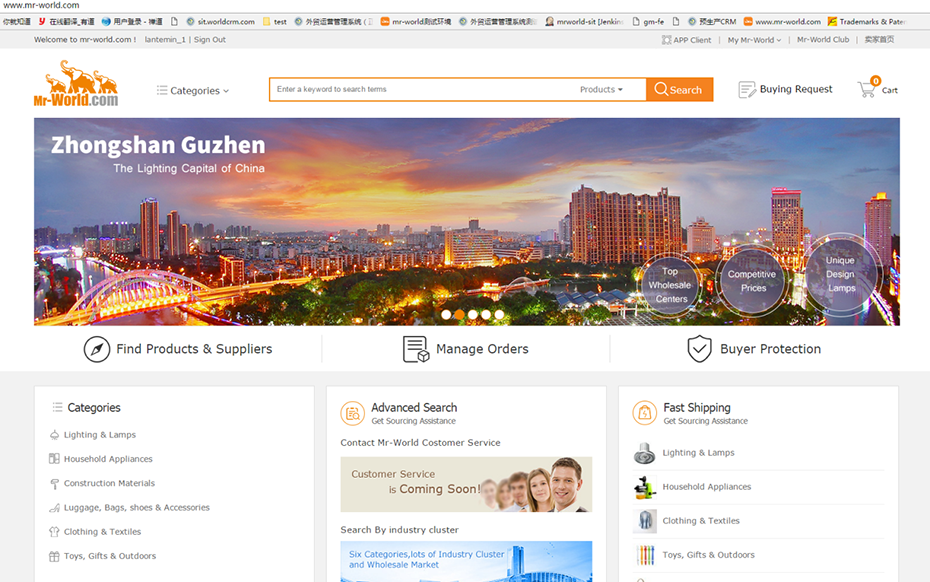Select the first carousel dot on banner
This screenshot has height=582, width=930.
pos(446,314)
